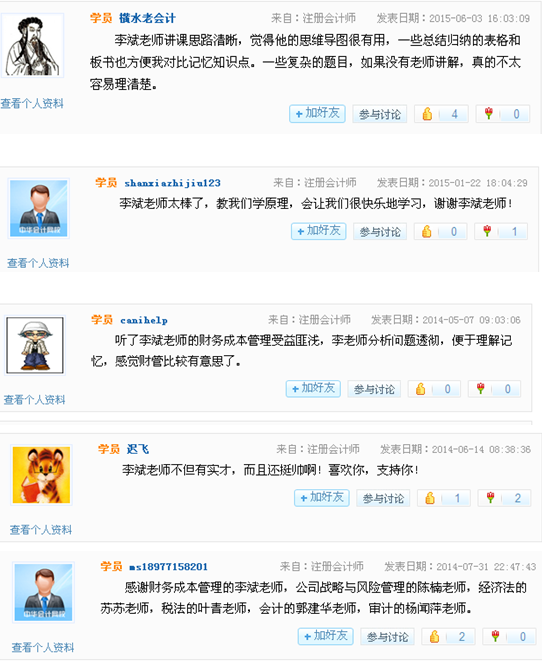Click flower icon on ms18977158201's comment
This screenshot has height=663, width=542.
495,636
